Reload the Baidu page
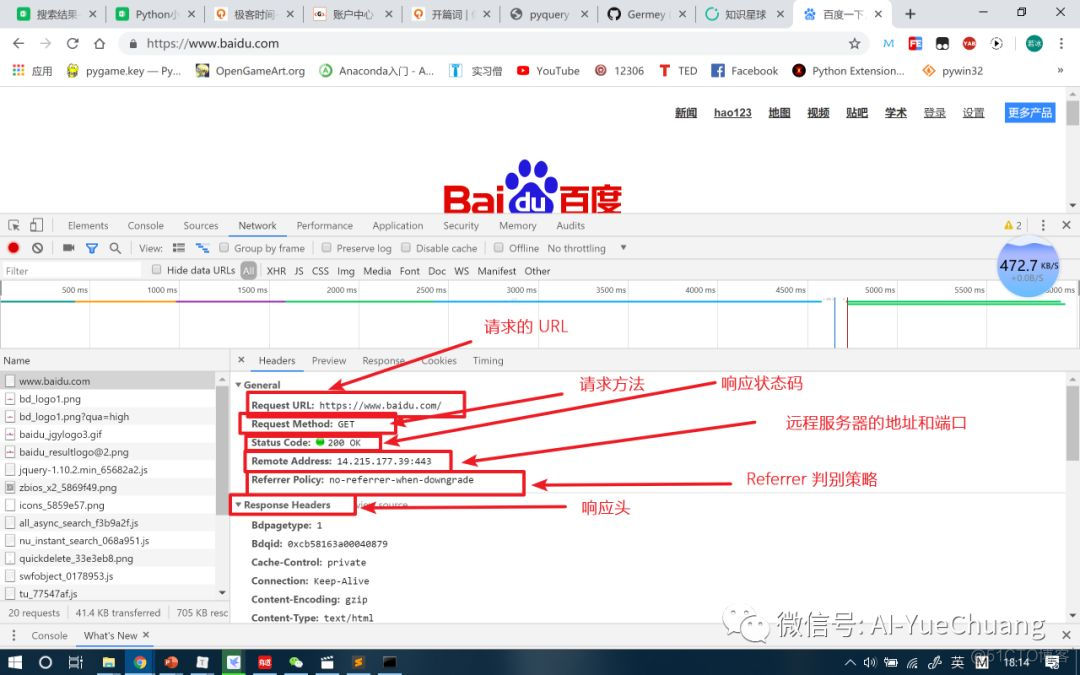This screenshot has height=675, width=1080. pyautogui.click(x=72, y=43)
